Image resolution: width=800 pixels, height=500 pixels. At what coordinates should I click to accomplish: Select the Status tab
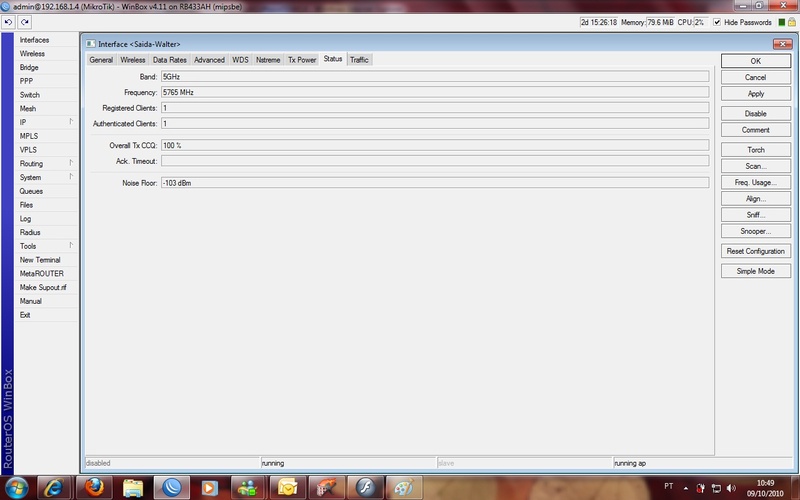coord(333,59)
